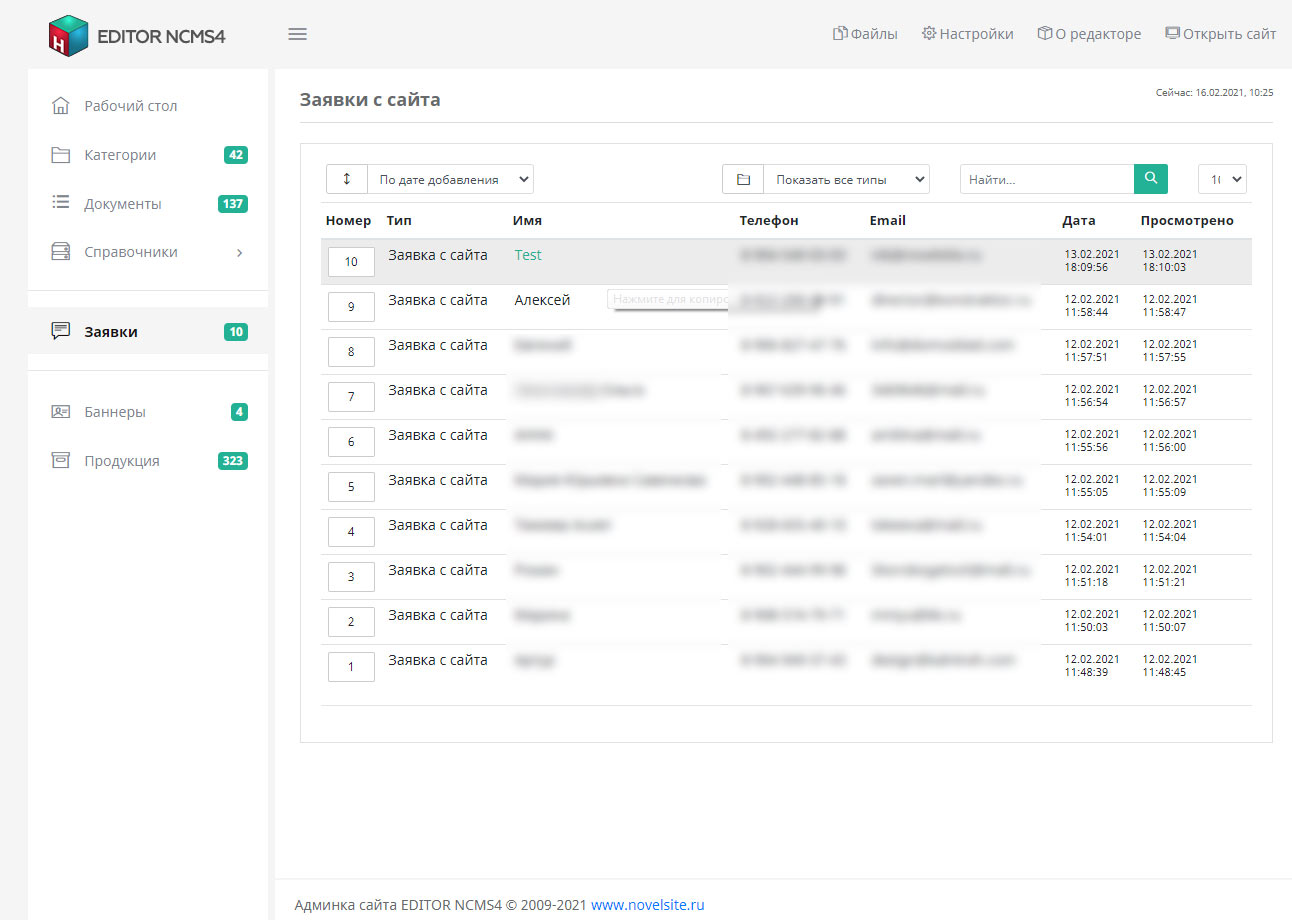Focus the Найти search field

pyautogui.click(x=1047, y=179)
